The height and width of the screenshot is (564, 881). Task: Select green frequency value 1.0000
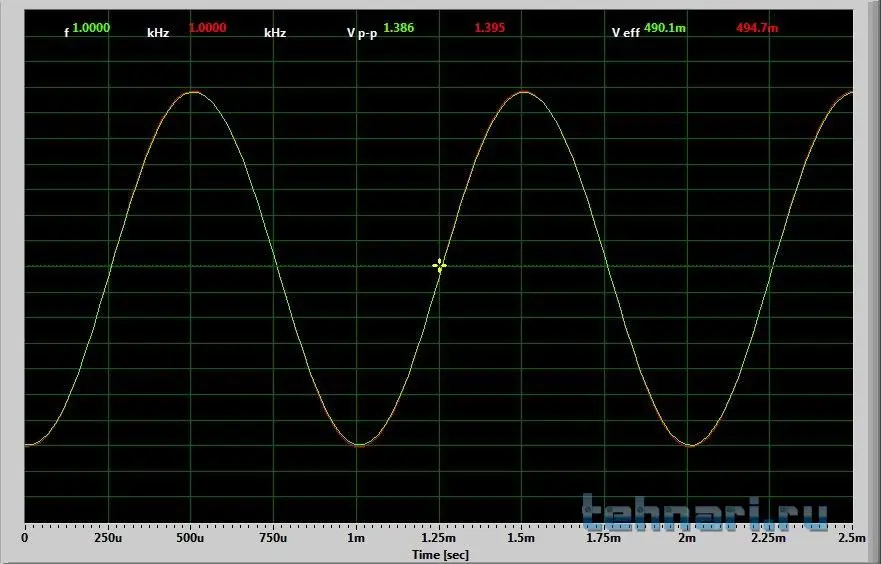click(92, 28)
